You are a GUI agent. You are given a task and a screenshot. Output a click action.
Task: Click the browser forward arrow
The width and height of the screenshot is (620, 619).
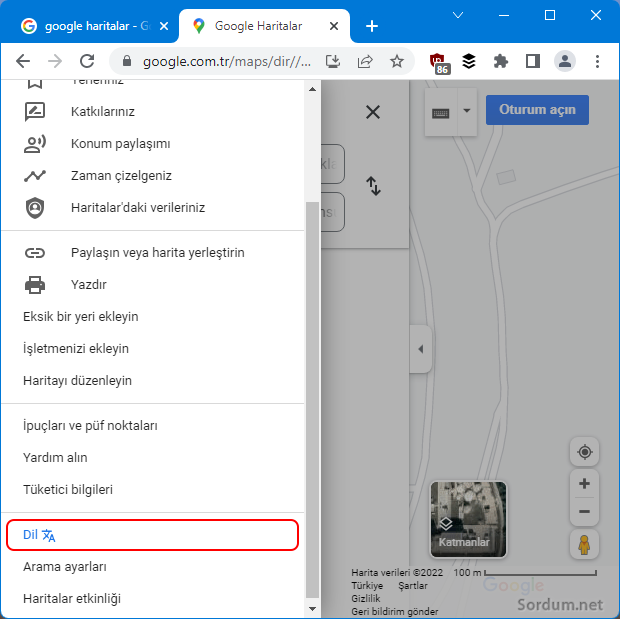click(x=55, y=61)
